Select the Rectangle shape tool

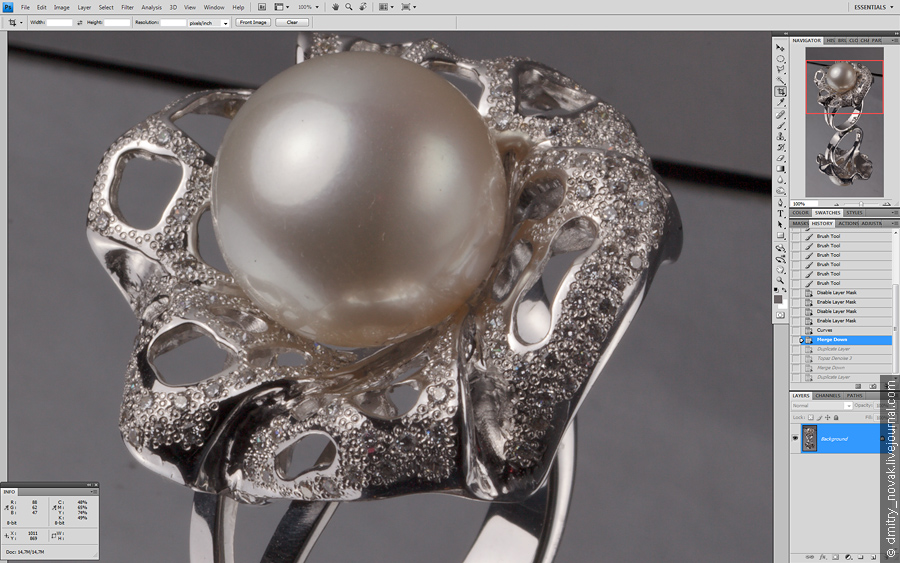780,235
